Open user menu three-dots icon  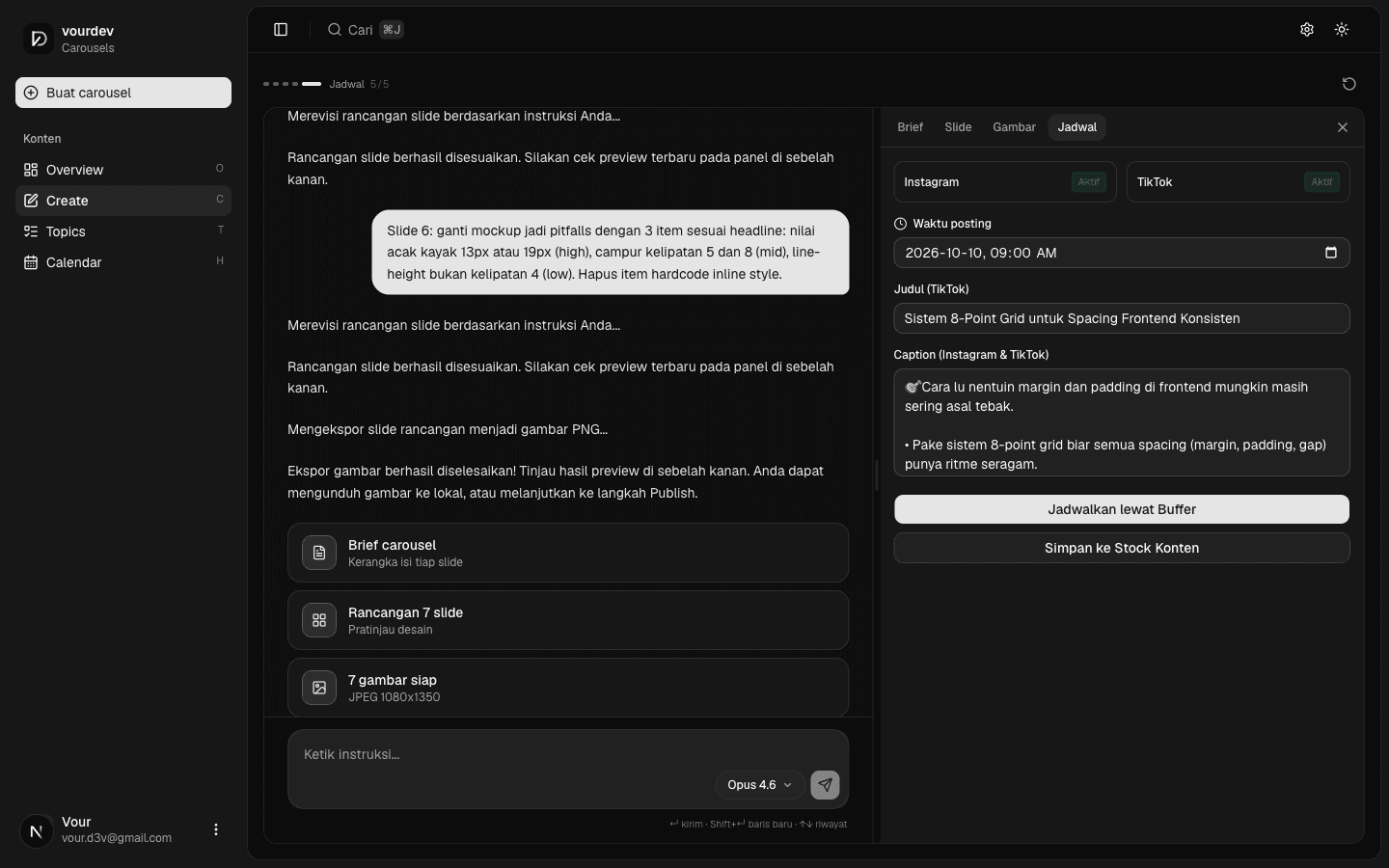[216, 829]
